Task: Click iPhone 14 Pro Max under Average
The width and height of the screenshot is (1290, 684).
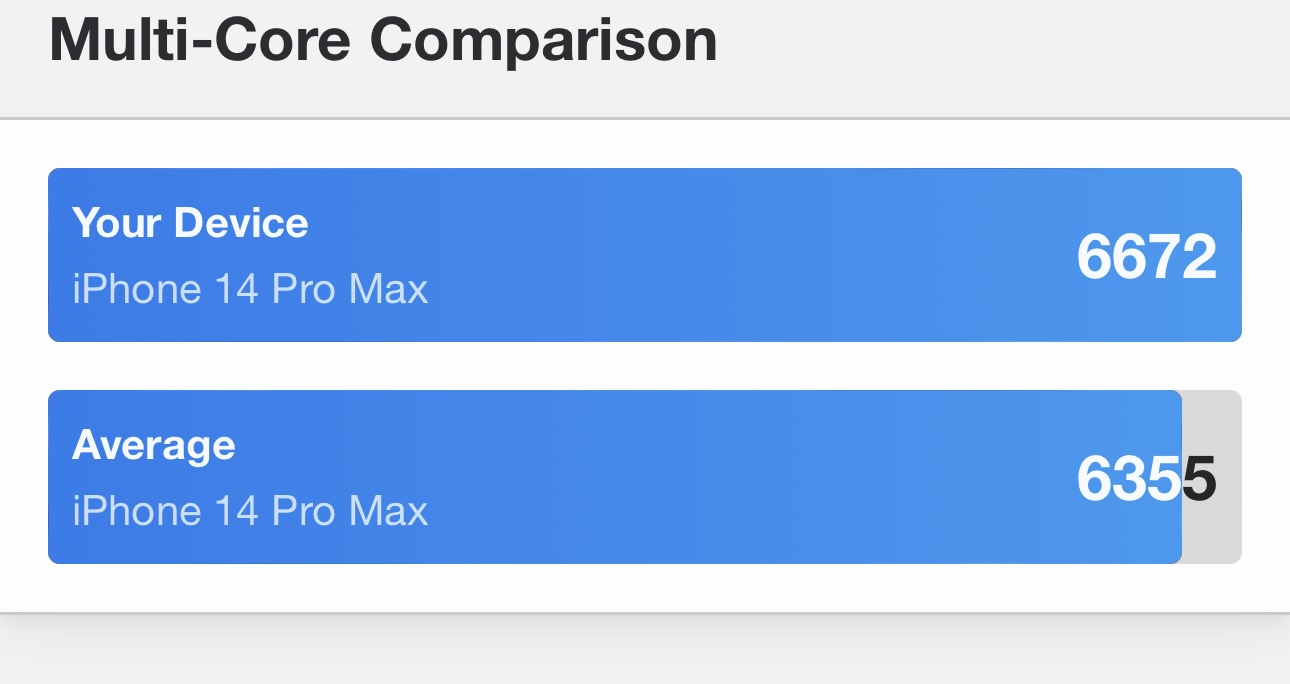Action: (x=250, y=512)
